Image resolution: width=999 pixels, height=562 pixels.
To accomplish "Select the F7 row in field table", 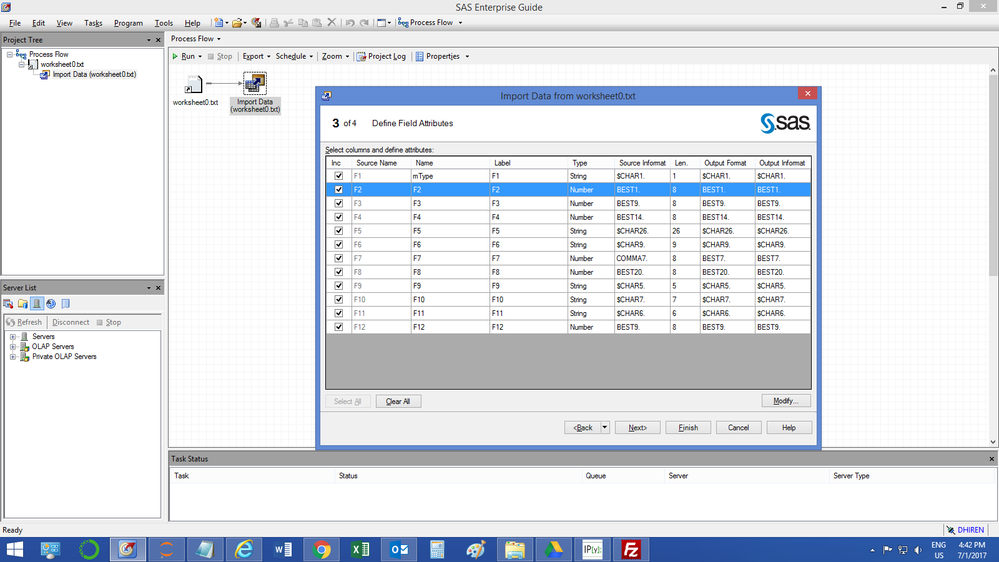I will tap(568, 258).
